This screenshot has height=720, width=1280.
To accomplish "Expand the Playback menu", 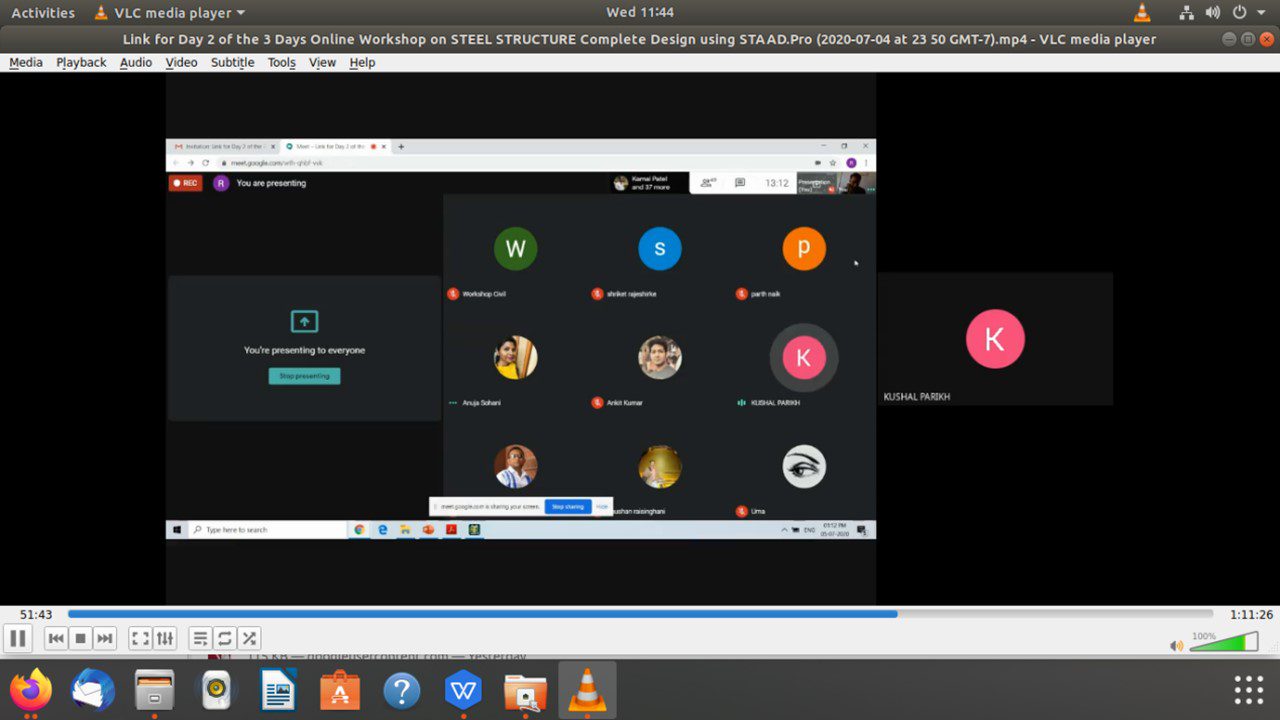I will [x=81, y=62].
